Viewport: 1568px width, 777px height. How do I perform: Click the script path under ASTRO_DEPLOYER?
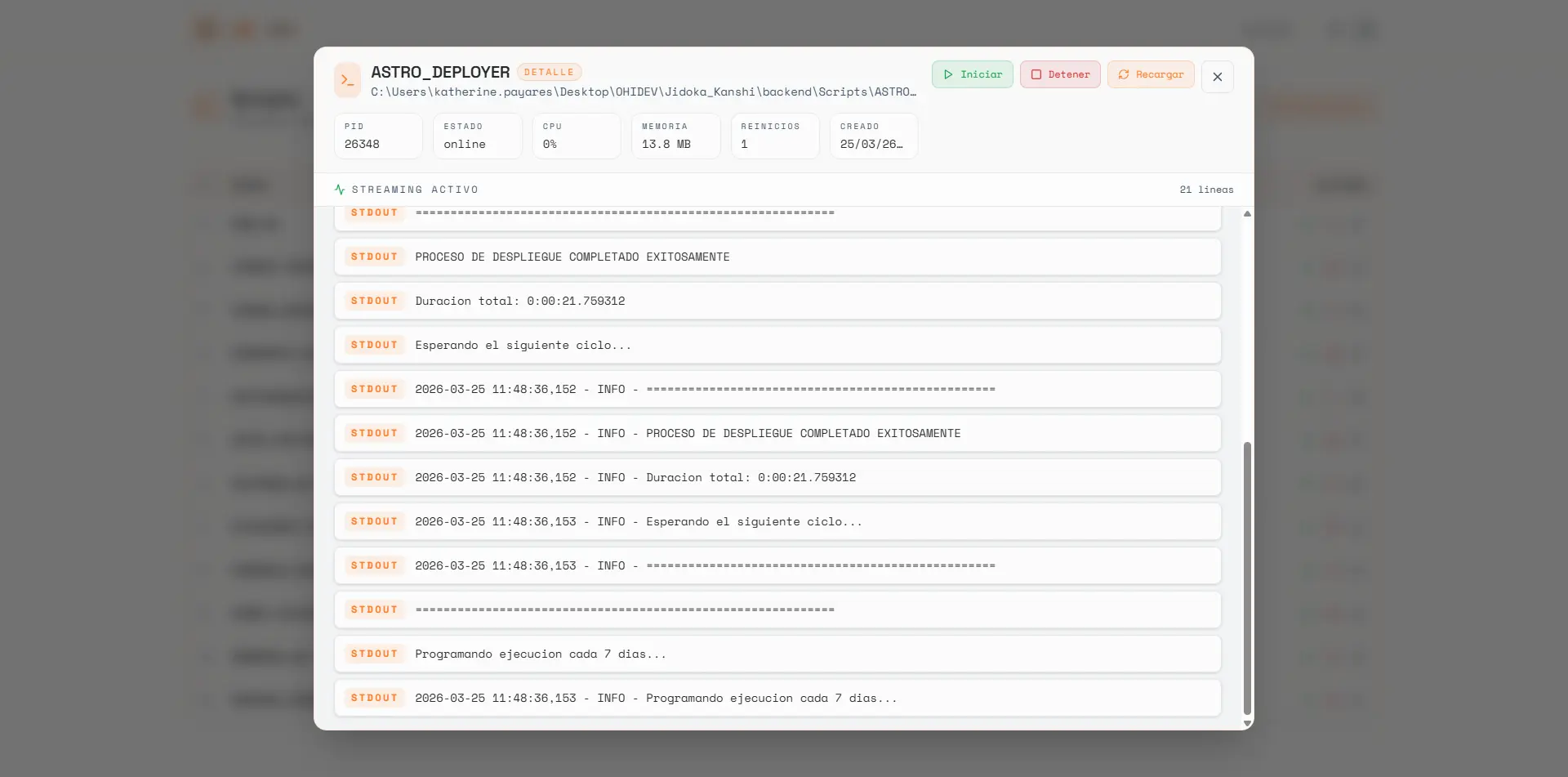point(644,92)
